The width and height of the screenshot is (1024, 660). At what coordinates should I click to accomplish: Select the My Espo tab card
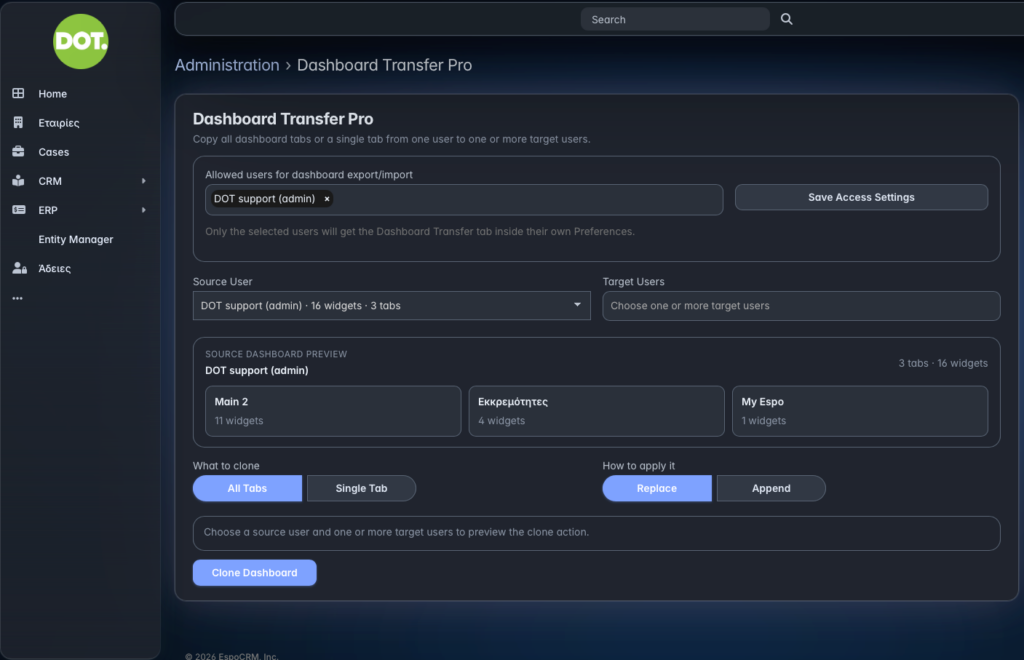click(x=859, y=411)
